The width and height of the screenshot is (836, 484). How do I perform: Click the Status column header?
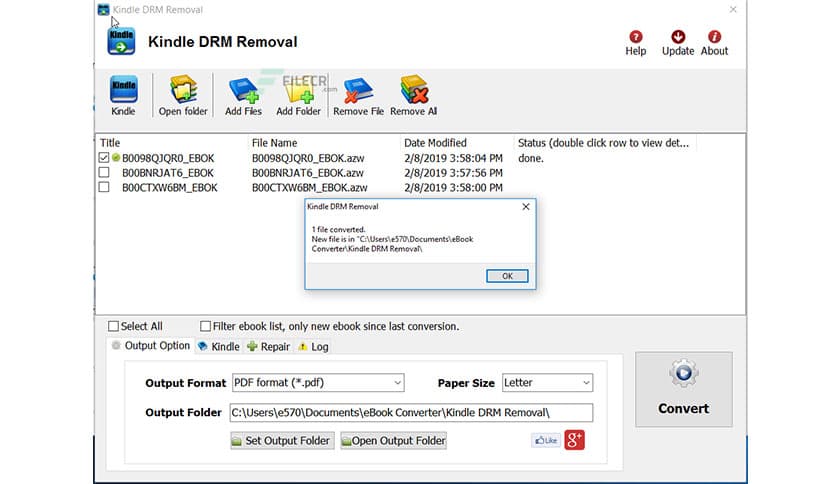click(x=603, y=143)
